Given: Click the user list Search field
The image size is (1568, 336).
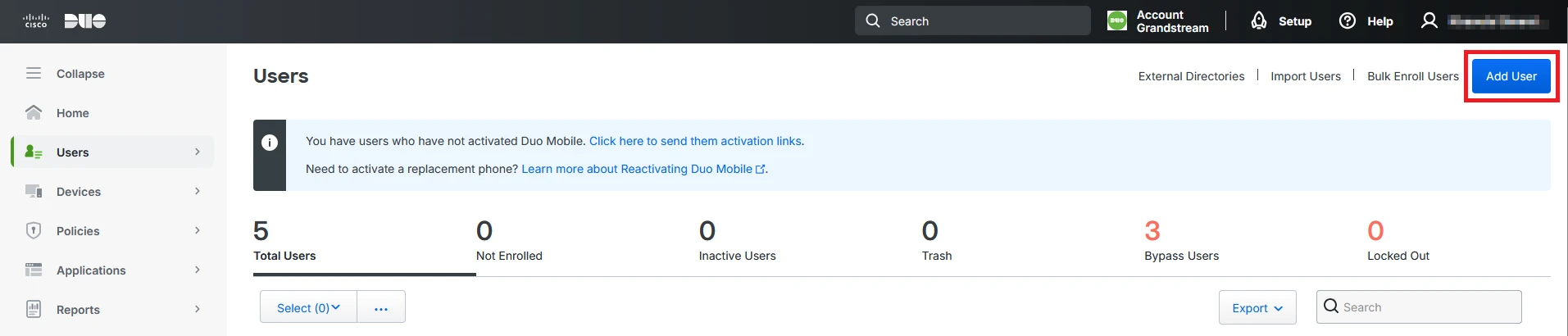Looking at the screenshot, I should click(x=1419, y=306).
